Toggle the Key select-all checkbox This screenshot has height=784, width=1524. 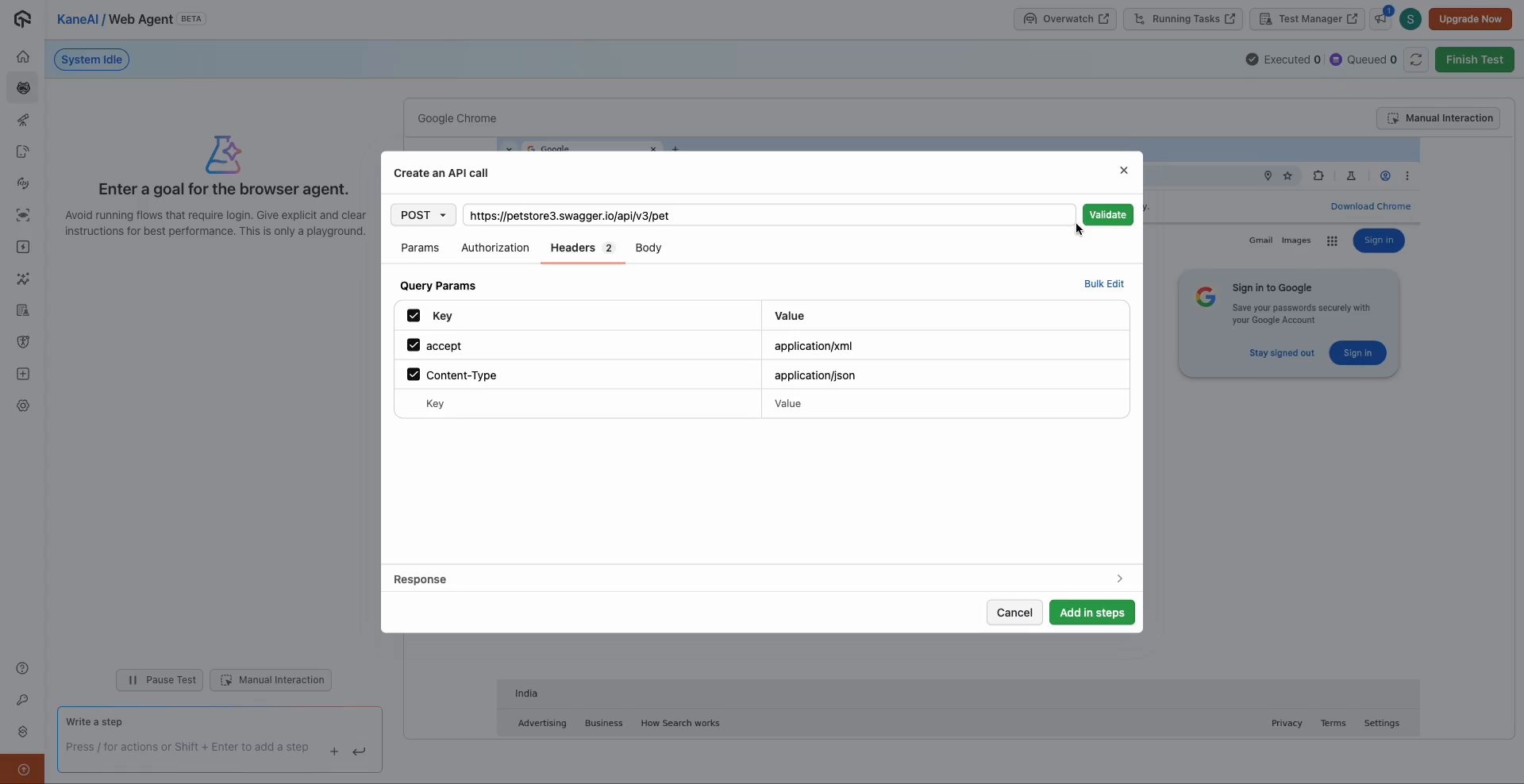coord(414,315)
